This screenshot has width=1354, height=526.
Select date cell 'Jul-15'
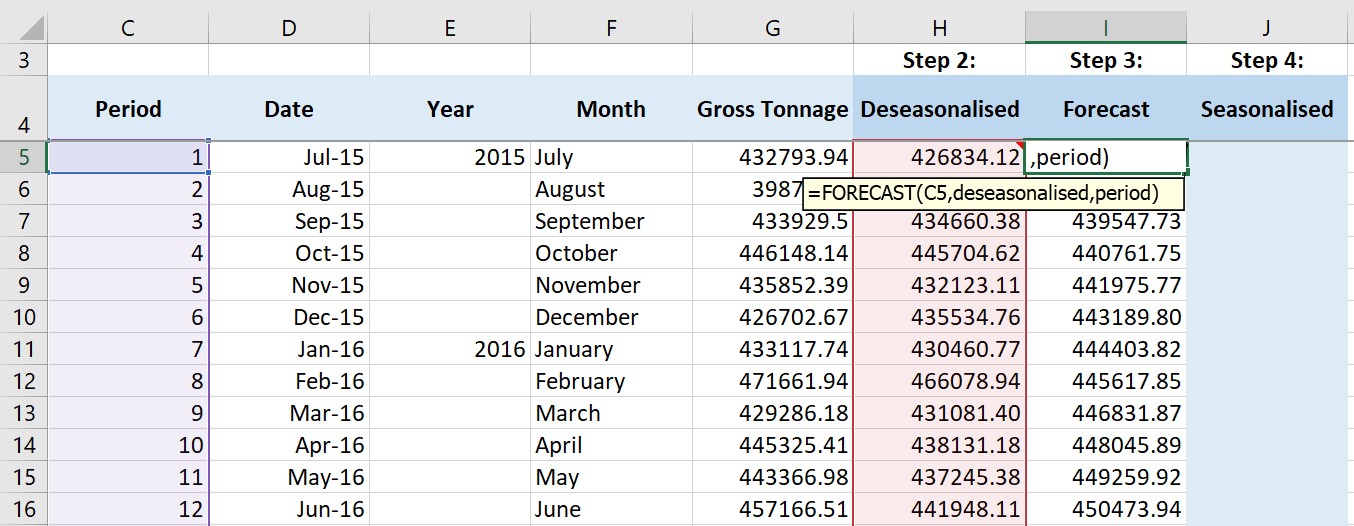(x=289, y=157)
